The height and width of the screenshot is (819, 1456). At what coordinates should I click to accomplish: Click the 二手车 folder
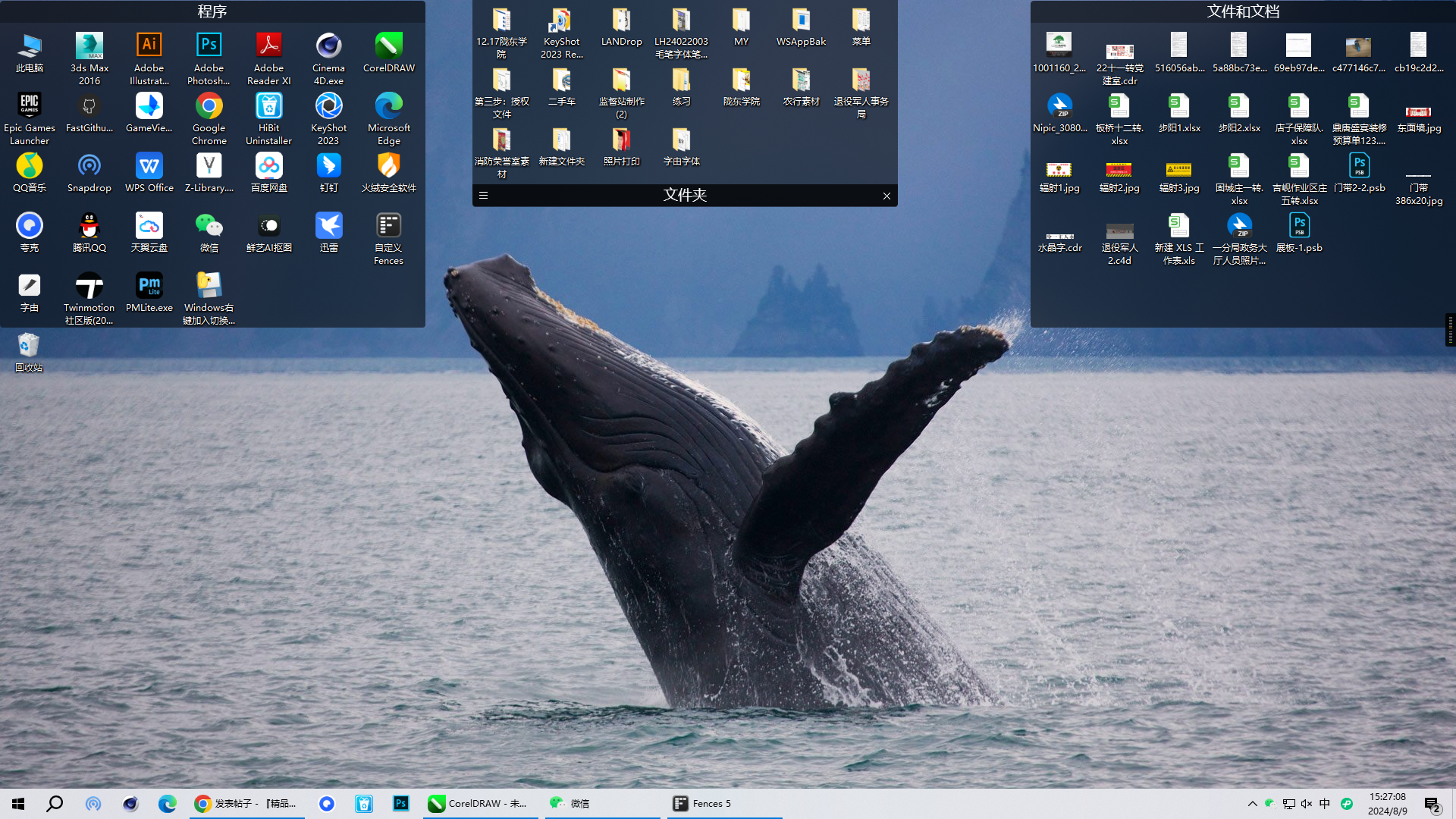[x=562, y=87]
